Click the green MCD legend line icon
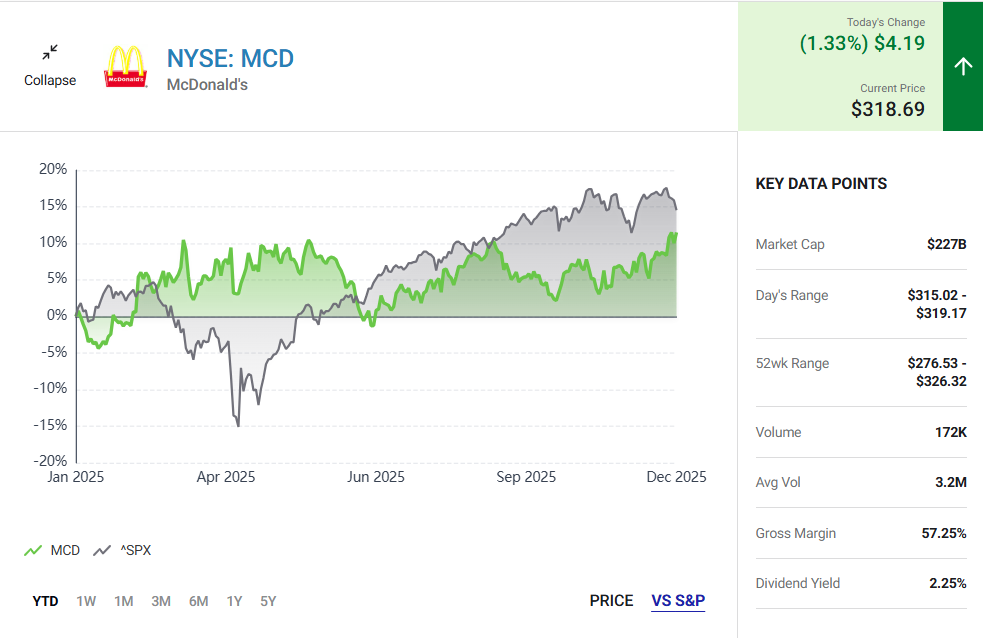The height and width of the screenshot is (638, 983). tap(33, 550)
